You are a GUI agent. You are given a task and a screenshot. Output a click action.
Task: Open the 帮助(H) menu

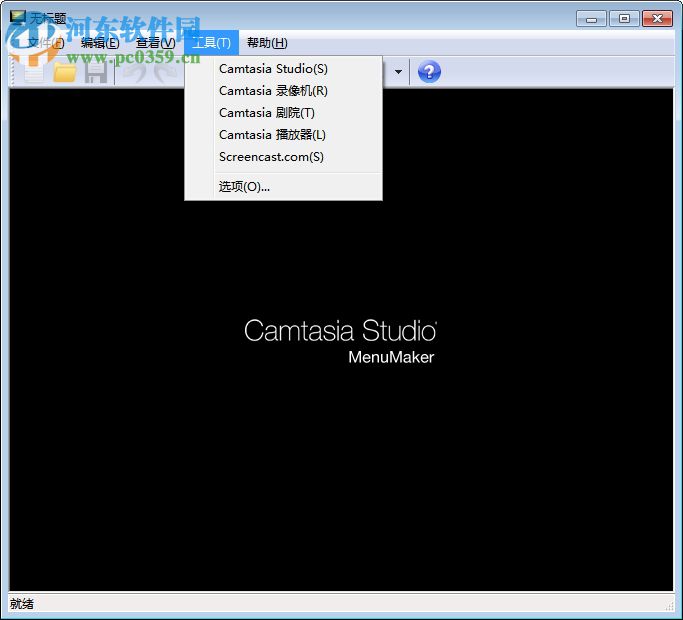click(267, 43)
